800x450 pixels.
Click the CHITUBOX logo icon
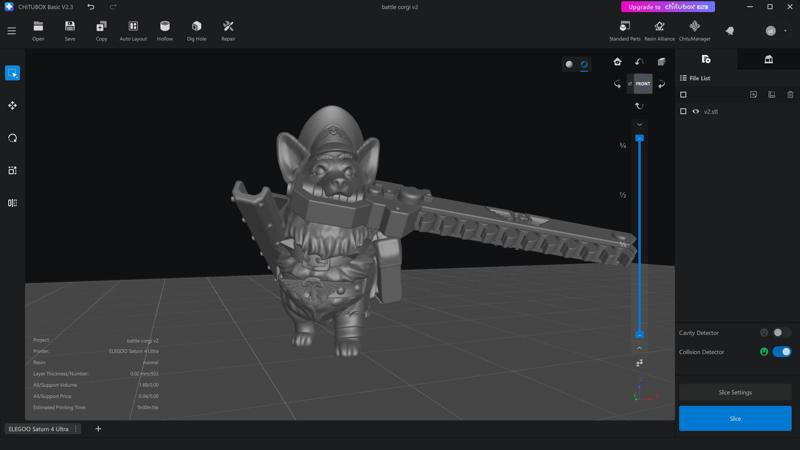[9, 7]
